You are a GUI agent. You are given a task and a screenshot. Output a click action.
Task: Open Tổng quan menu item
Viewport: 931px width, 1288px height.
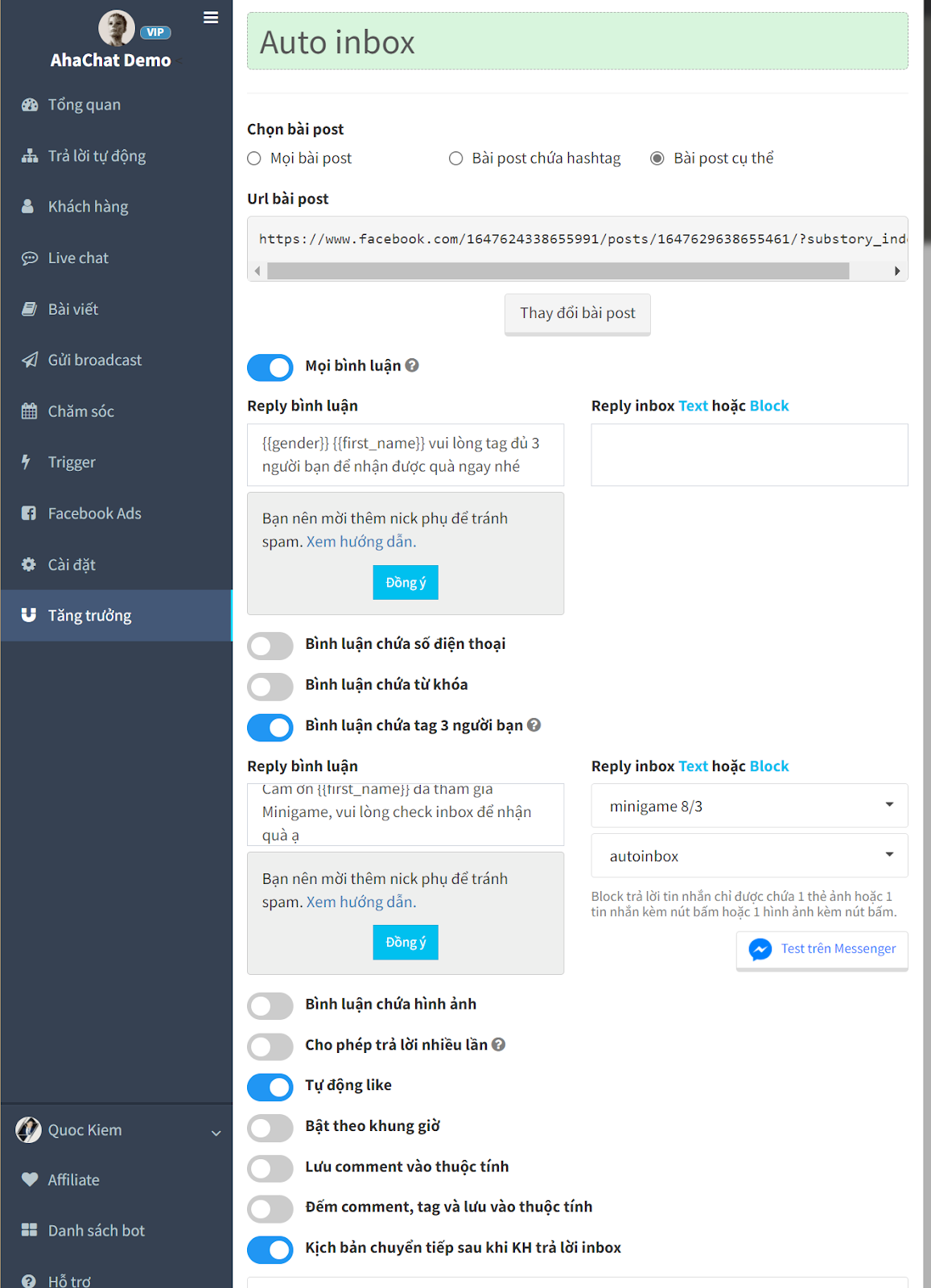[116, 105]
